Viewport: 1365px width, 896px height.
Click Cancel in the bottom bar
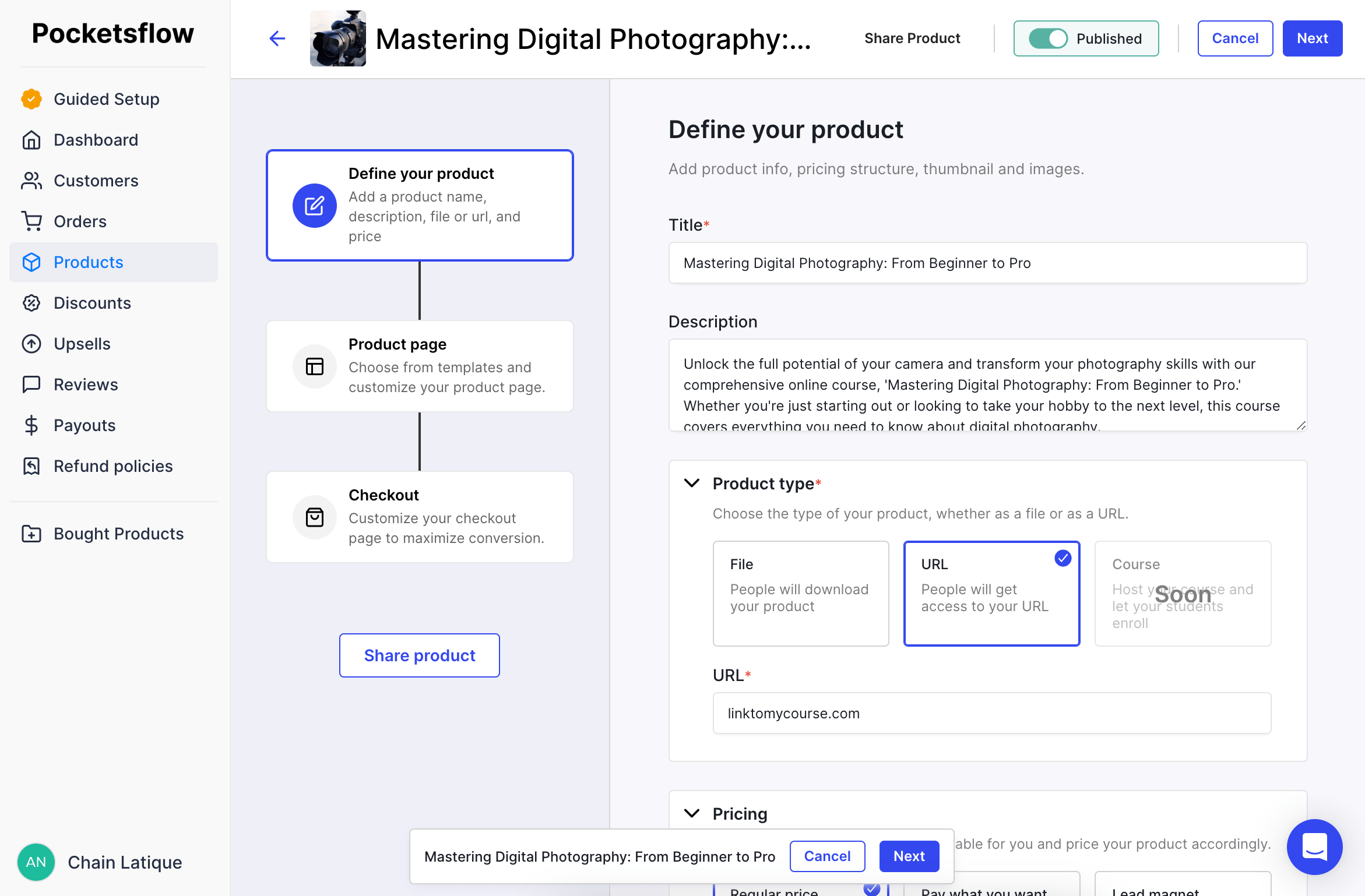coord(827,856)
